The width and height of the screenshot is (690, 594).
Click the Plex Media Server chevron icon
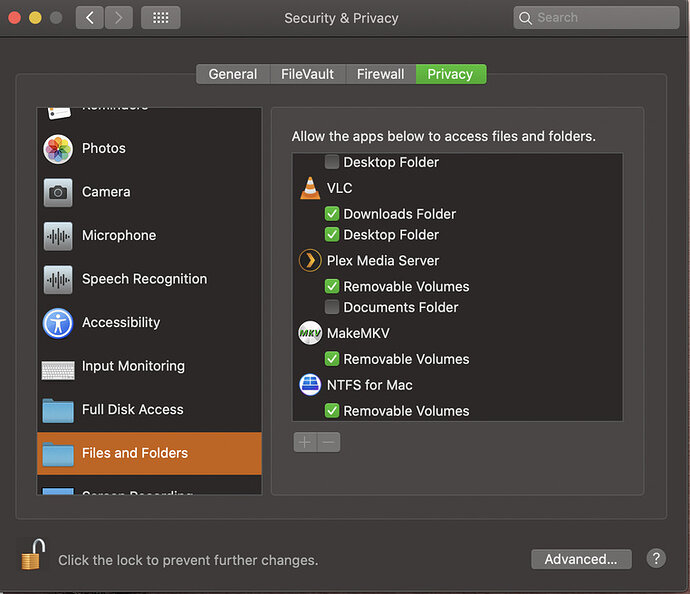pos(310,260)
